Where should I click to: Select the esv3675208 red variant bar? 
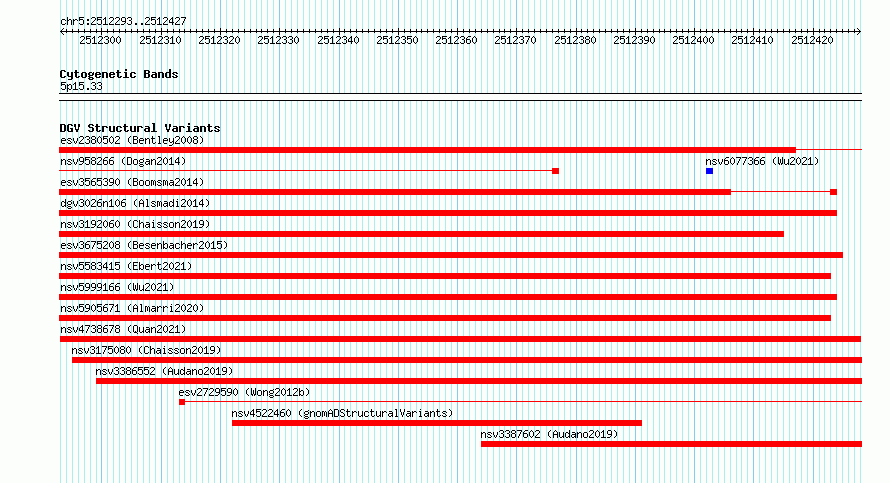pyautogui.click(x=451, y=255)
